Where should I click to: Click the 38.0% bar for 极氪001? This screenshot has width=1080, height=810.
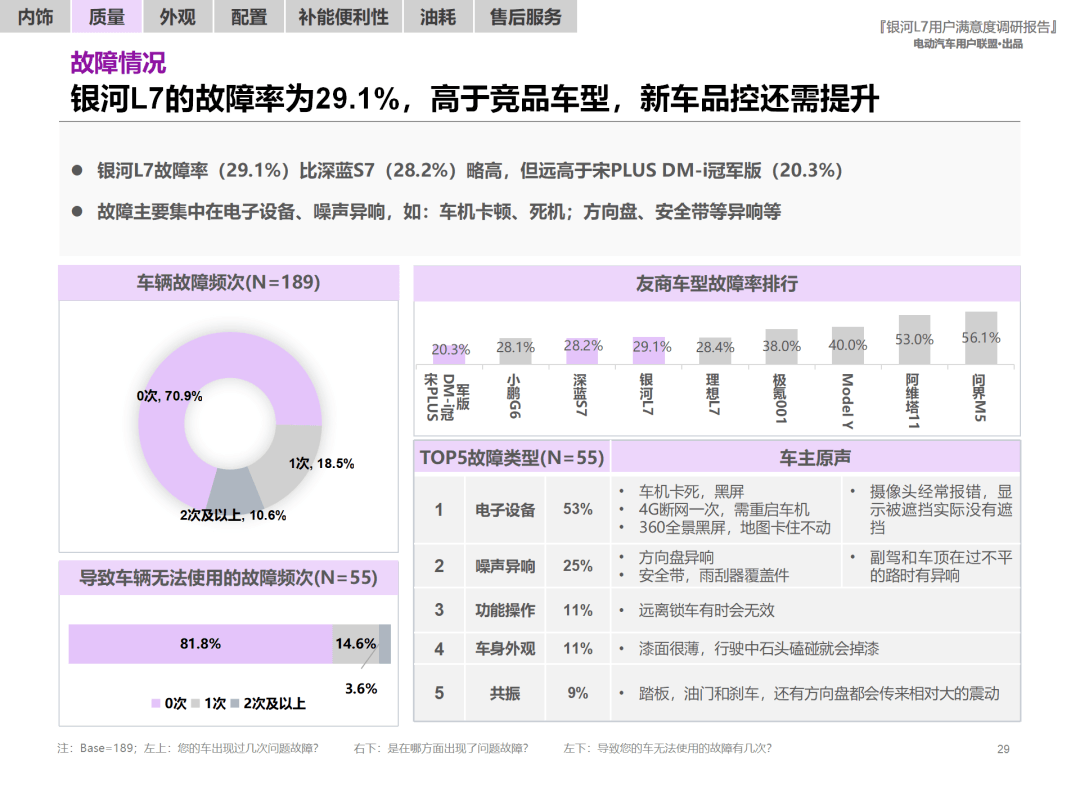[x=781, y=346]
